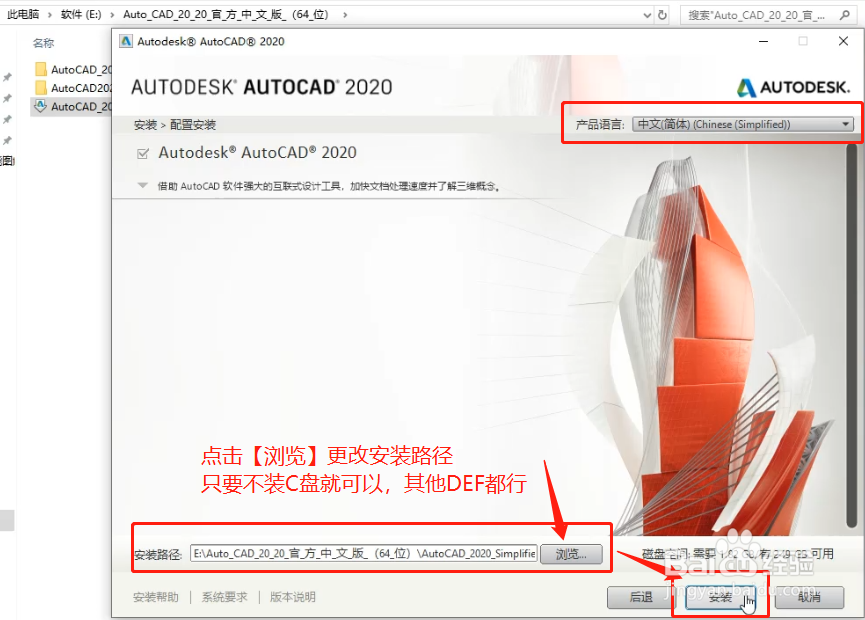Image resolution: width=865 pixels, height=620 pixels.
Task: Minimize the AutoCAD installer window
Action: (x=763, y=41)
